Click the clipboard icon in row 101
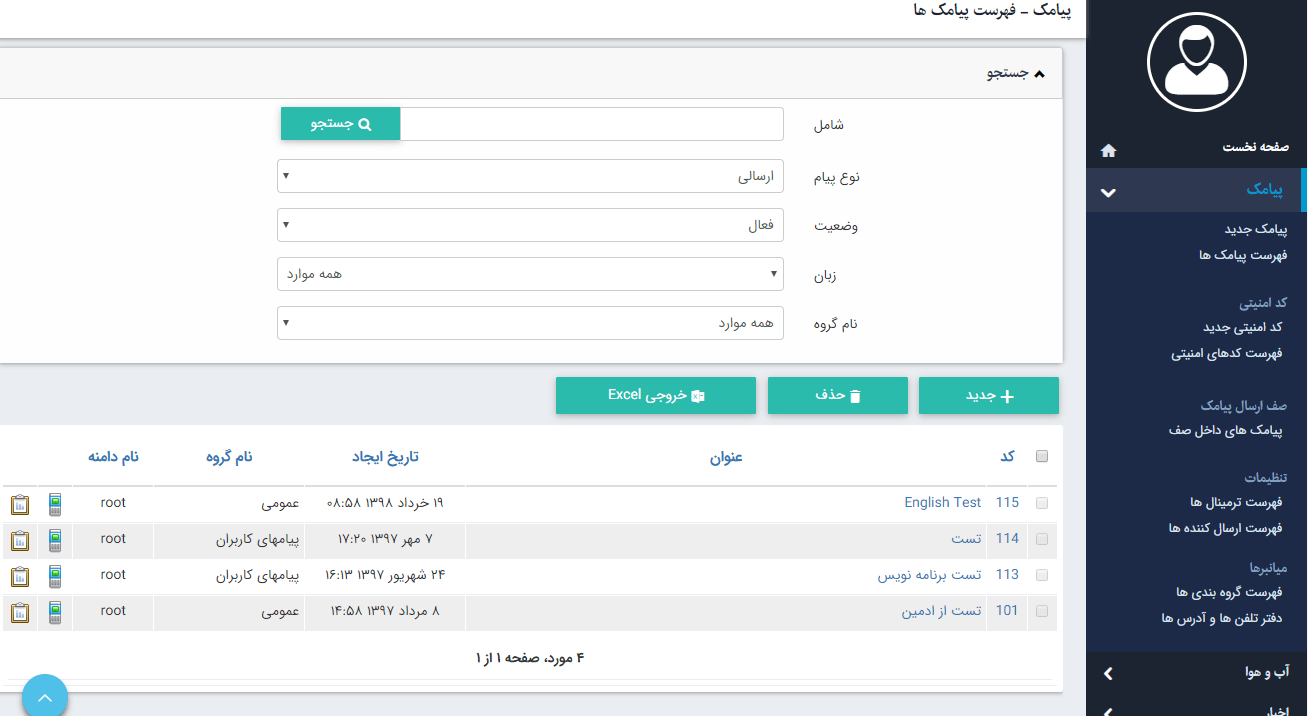Viewport: 1308px width, 716px height. [20, 612]
